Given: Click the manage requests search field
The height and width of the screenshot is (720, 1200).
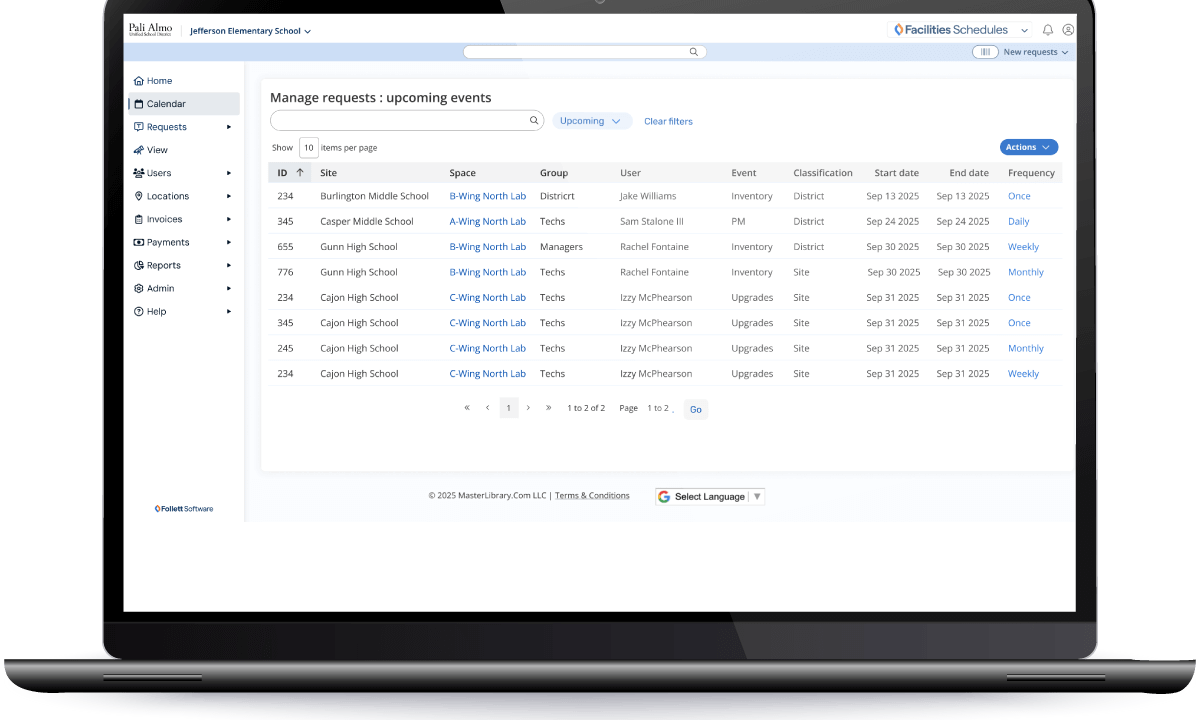Looking at the screenshot, I should tap(400, 121).
